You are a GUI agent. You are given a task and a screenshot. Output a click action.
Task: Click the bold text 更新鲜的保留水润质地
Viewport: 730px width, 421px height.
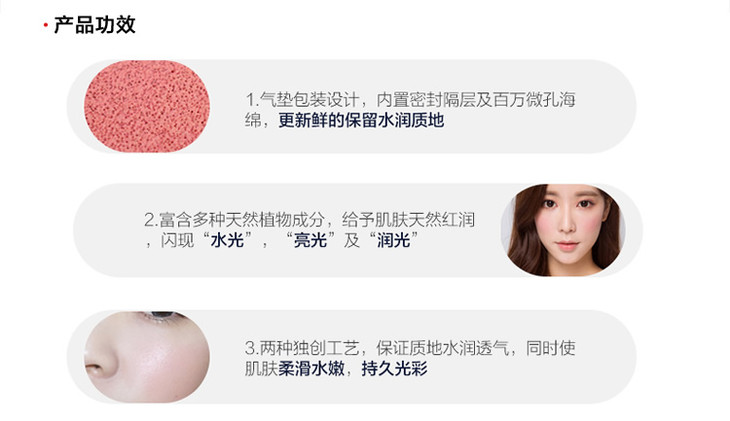coord(361,120)
